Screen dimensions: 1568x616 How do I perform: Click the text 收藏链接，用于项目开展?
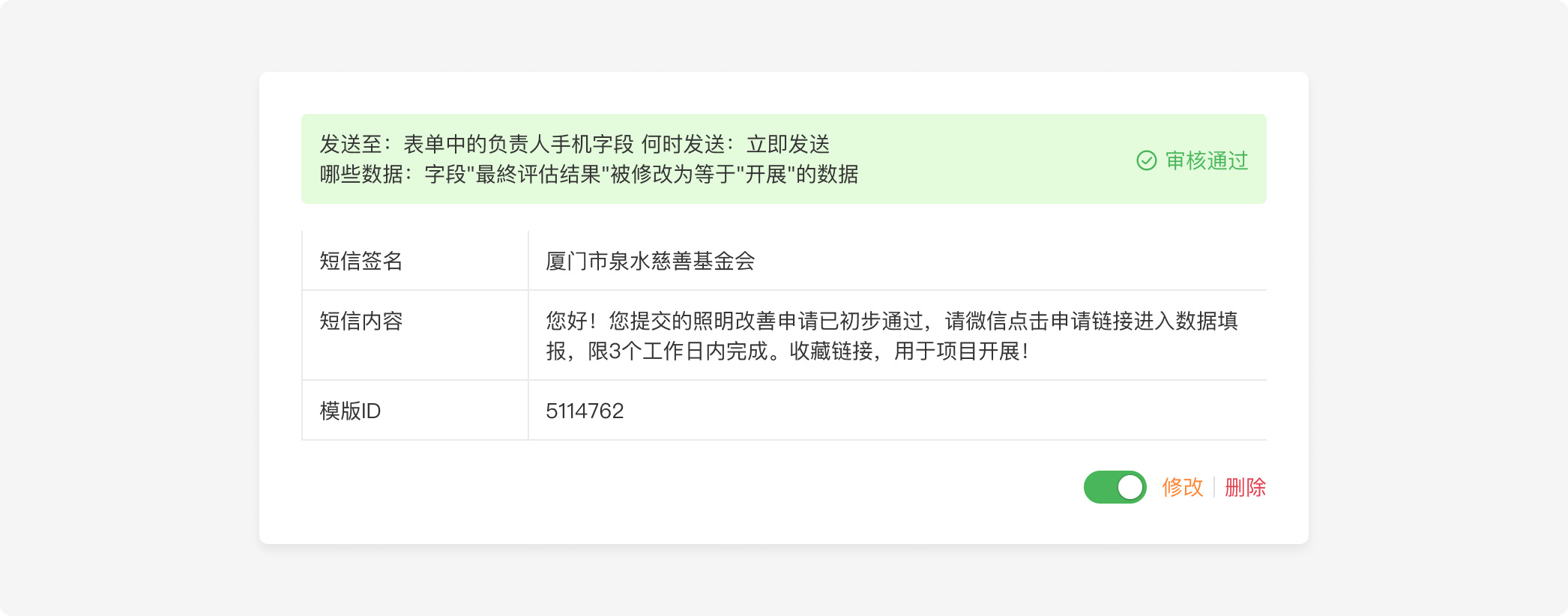(x=908, y=351)
